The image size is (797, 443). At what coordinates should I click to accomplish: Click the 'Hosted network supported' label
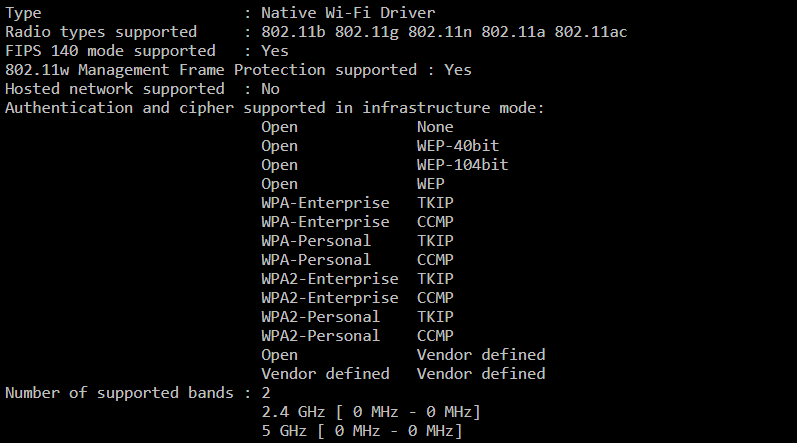pos(115,89)
